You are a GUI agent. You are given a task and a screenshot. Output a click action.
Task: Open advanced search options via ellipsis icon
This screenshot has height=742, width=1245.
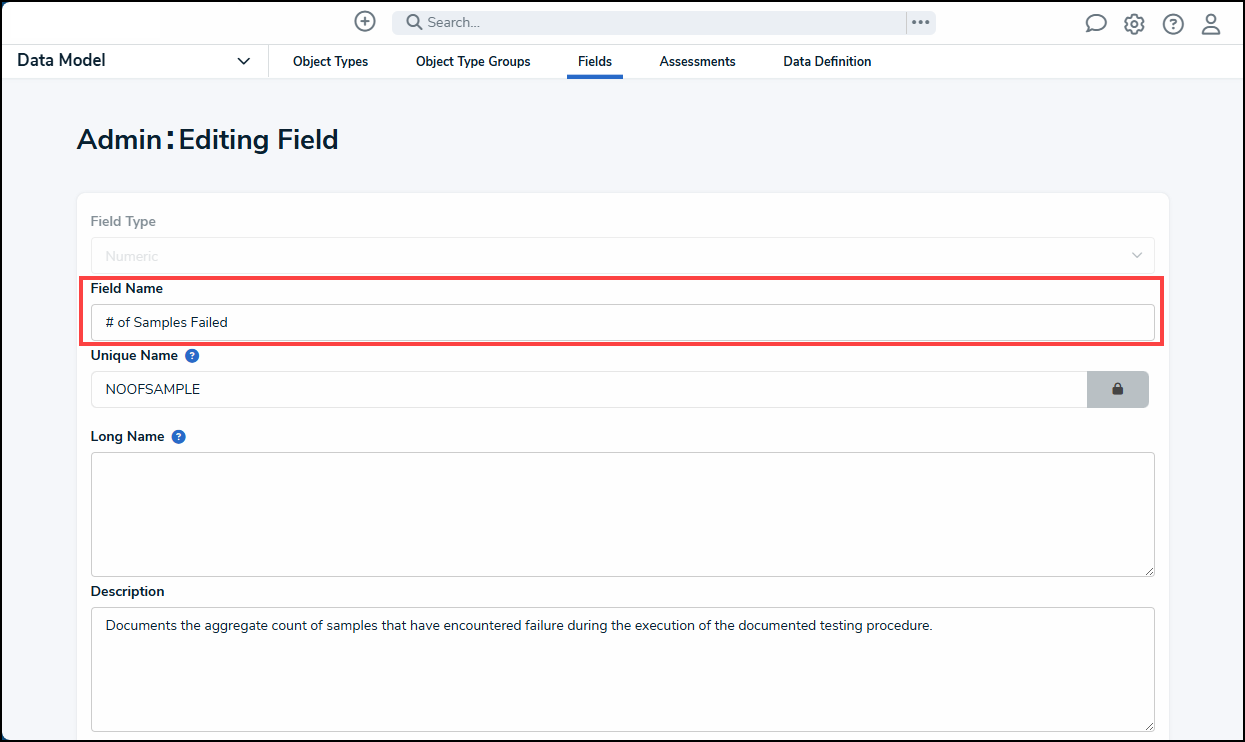pyautogui.click(x=920, y=22)
